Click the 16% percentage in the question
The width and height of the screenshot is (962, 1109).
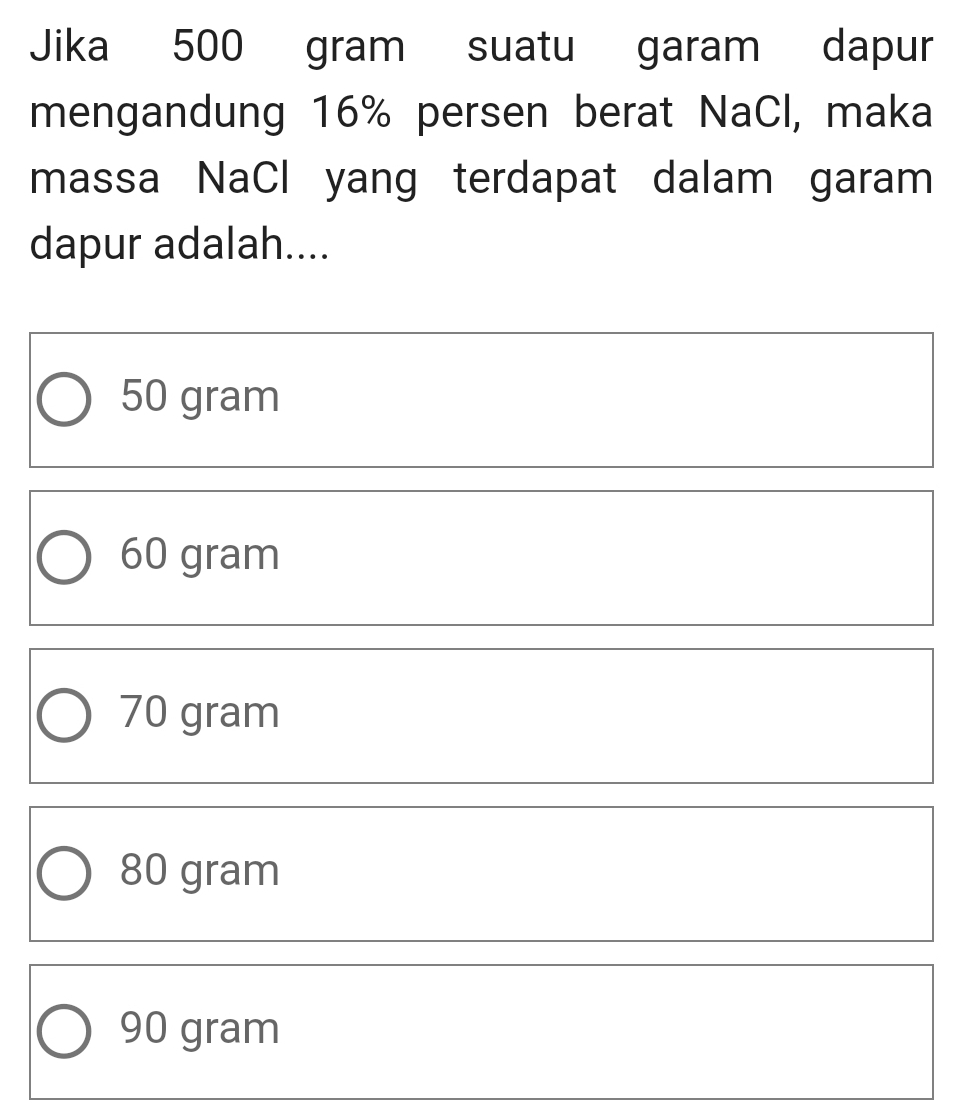358,112
